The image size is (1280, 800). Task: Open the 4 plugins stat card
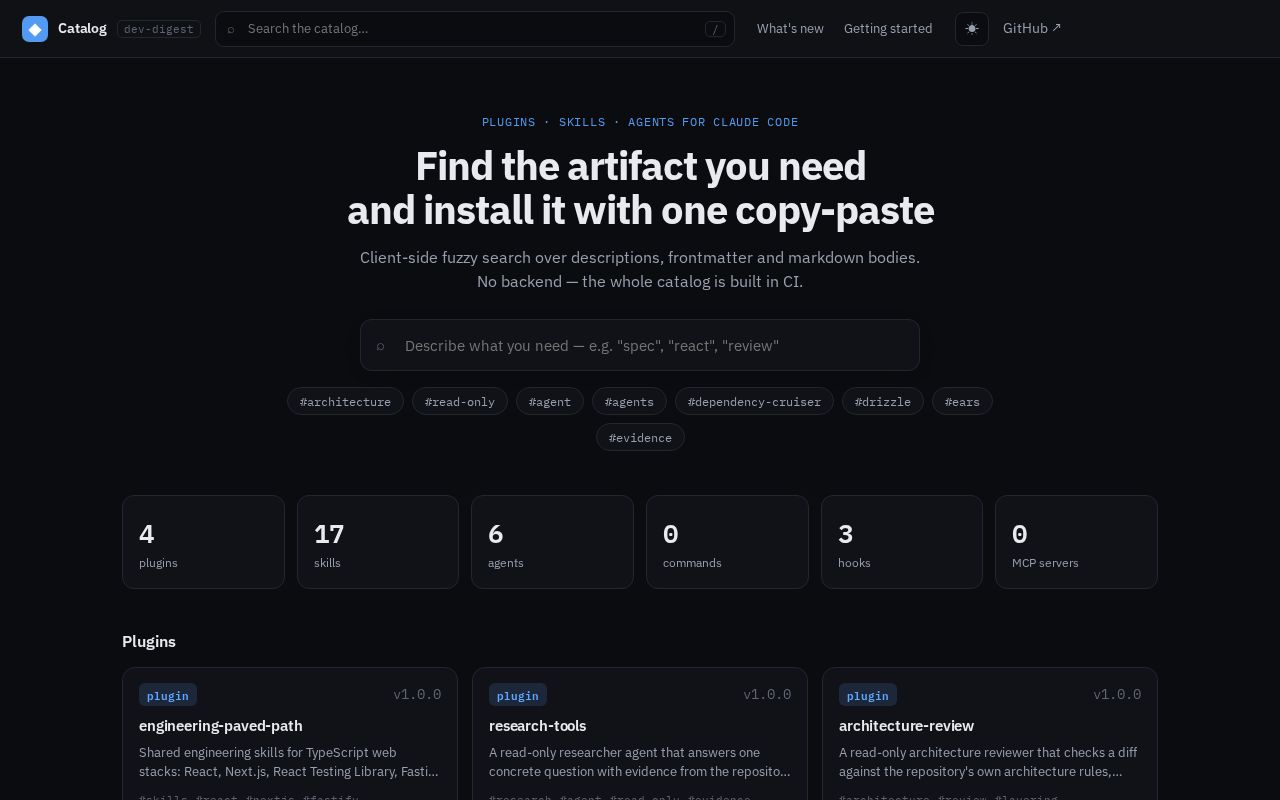pos(203,542)
